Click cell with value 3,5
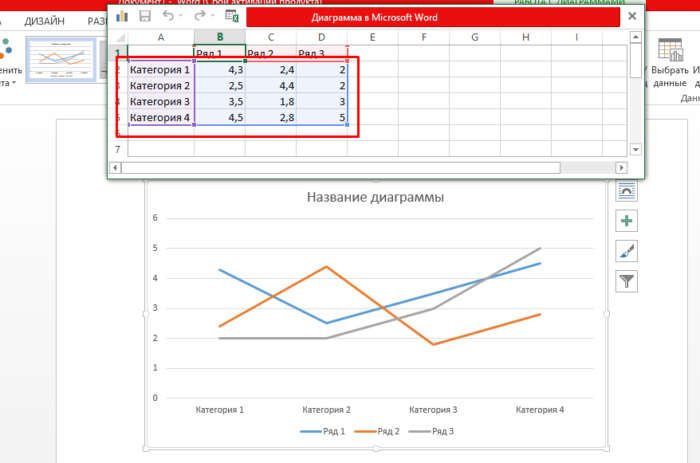This screenshot has height=463, width=700. pos(220,102)
